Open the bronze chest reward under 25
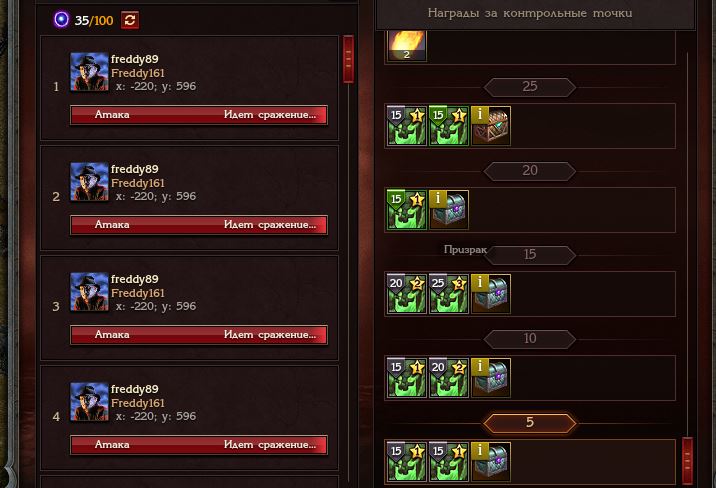This screenshot has height=488, width=716. point(491,126)
